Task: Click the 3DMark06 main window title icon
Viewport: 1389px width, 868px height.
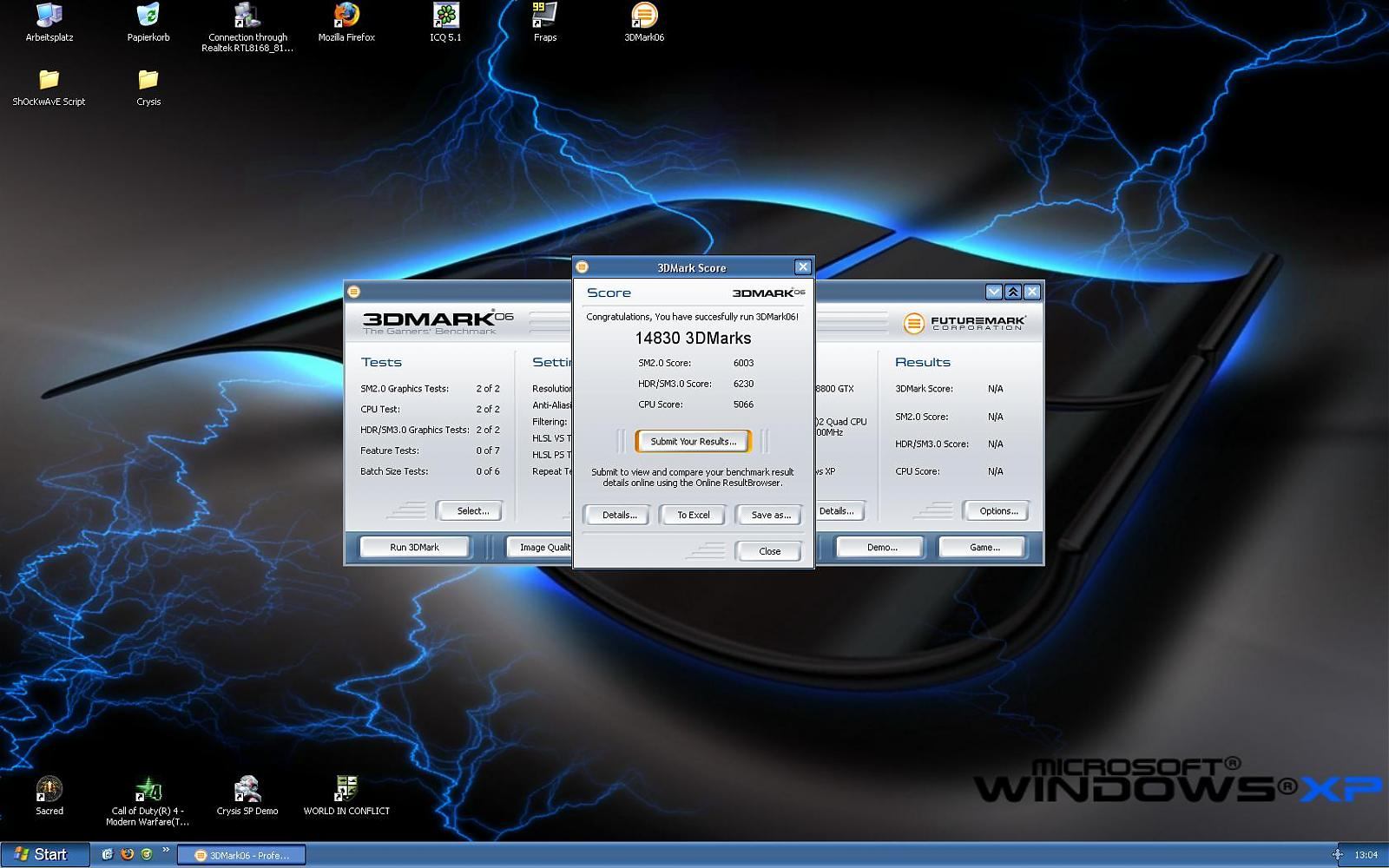Action: click(x=354, y=292)
